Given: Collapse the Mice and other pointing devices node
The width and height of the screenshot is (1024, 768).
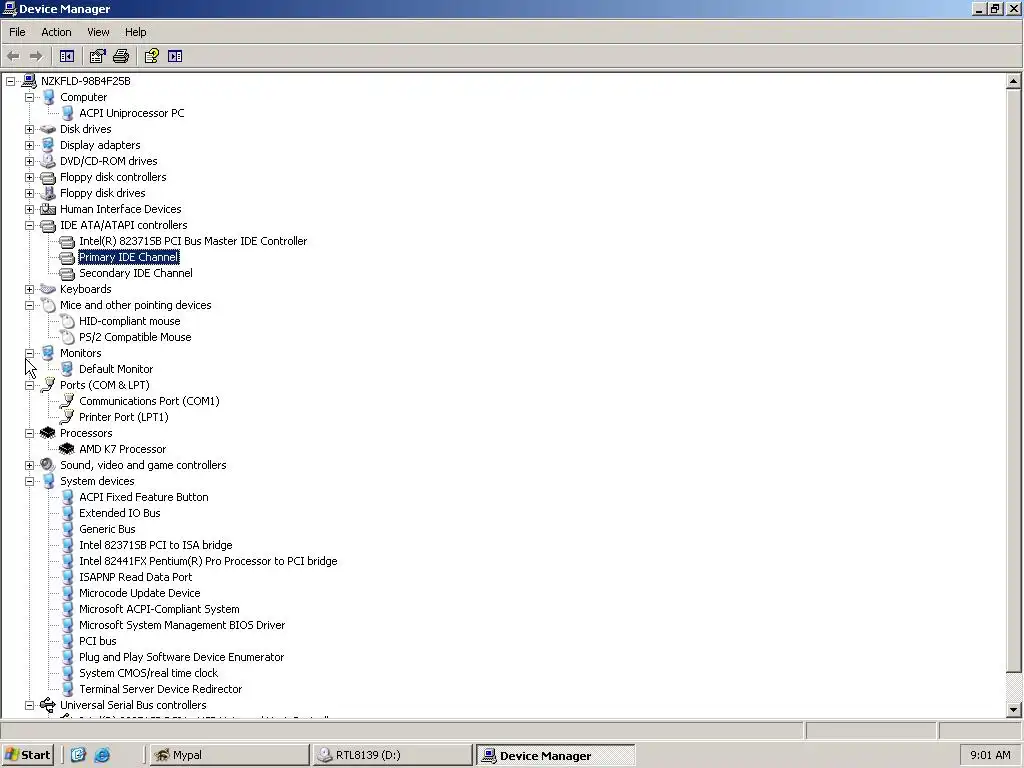Looking at the screenshot, I should pos(29,305).
